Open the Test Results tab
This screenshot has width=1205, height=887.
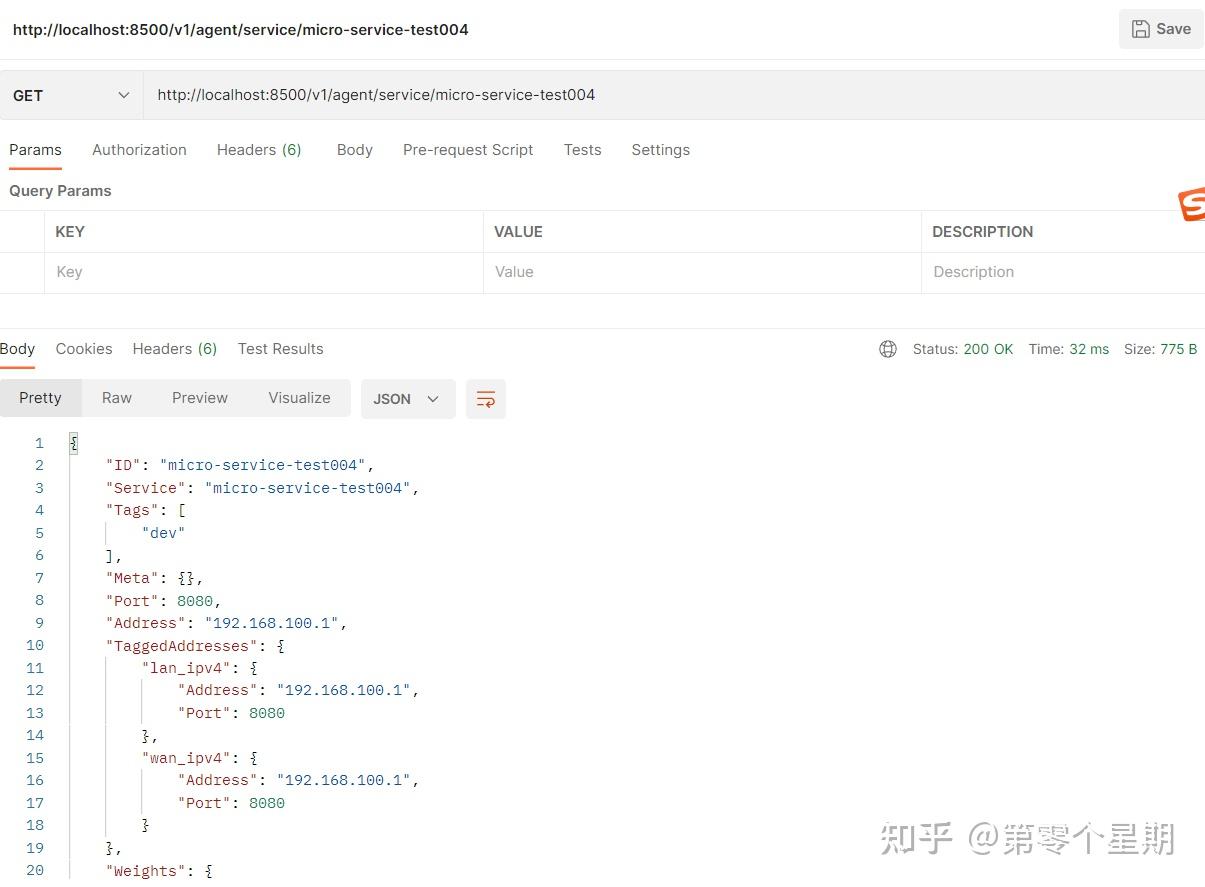280,349
